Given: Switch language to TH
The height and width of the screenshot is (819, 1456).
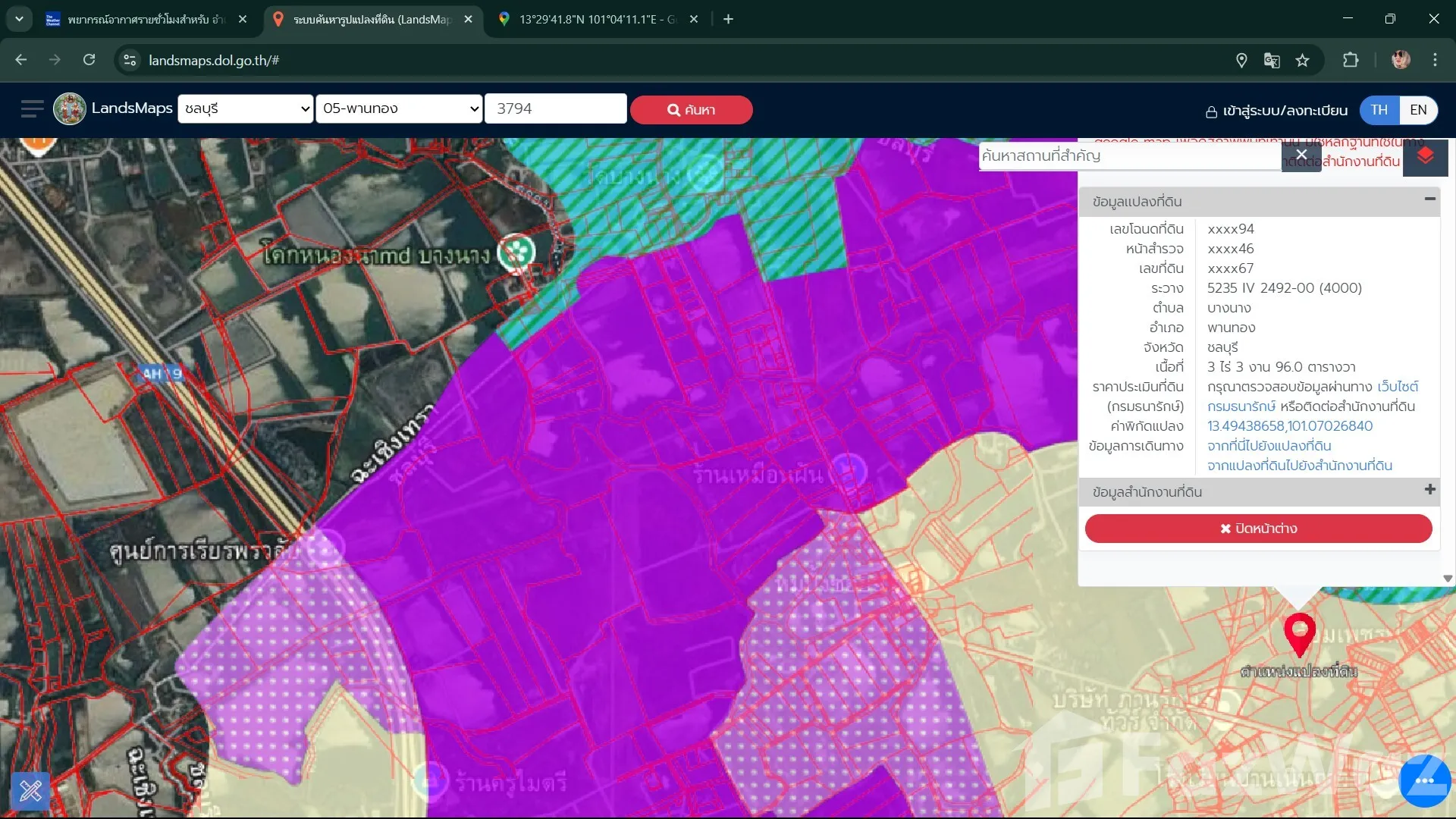Looking at the screenshot, I should point(1379,110).
